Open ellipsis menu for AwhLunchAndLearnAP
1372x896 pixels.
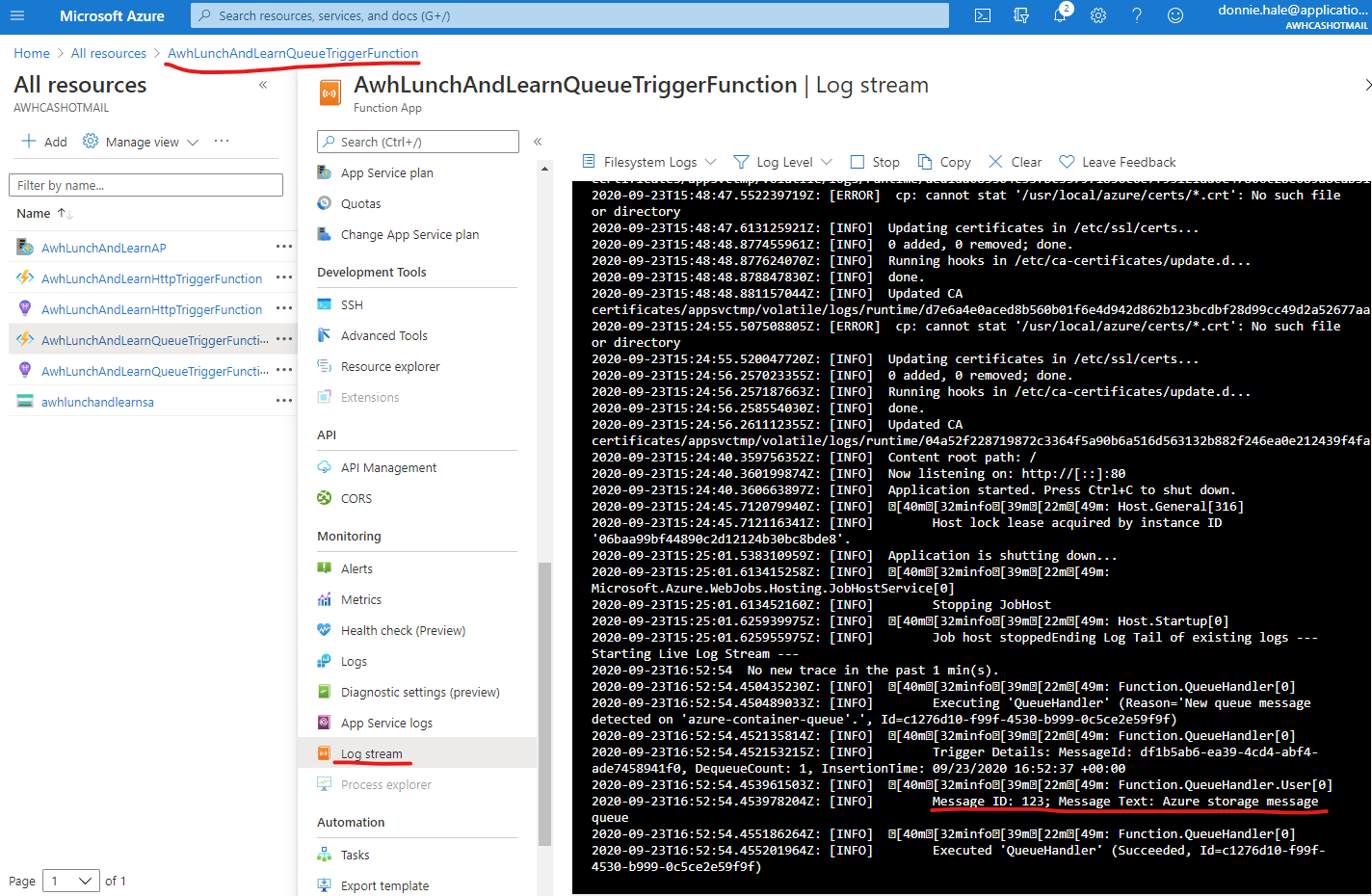click(x=284, y=248)
